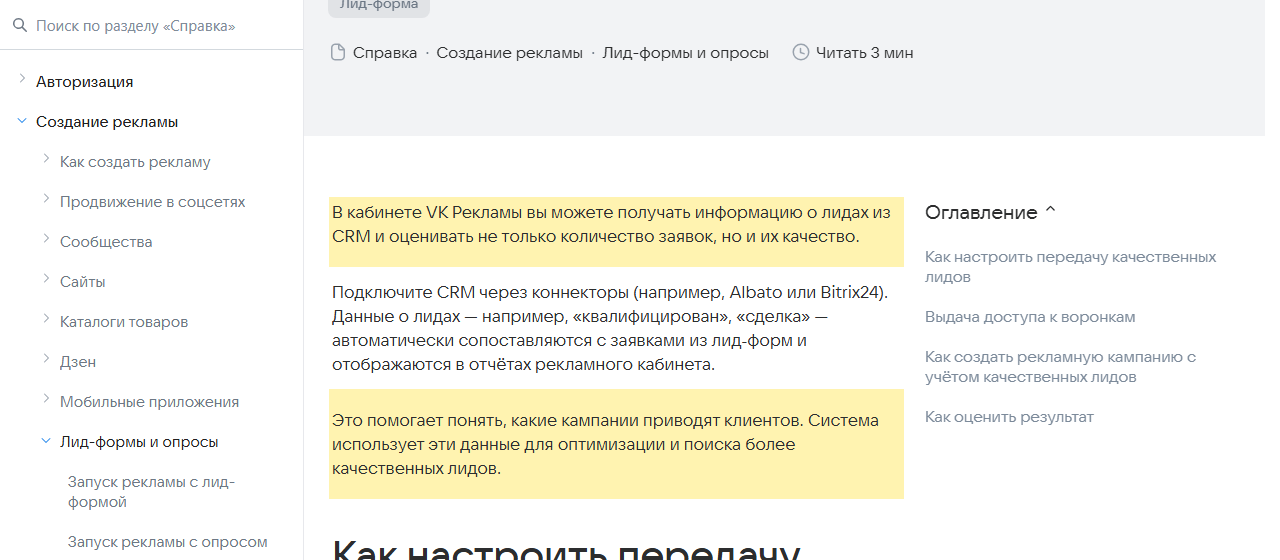Open Сообщества in sidebar
Image resolution: width=1280 pixels, height=560 pixels.
(106, 242)
